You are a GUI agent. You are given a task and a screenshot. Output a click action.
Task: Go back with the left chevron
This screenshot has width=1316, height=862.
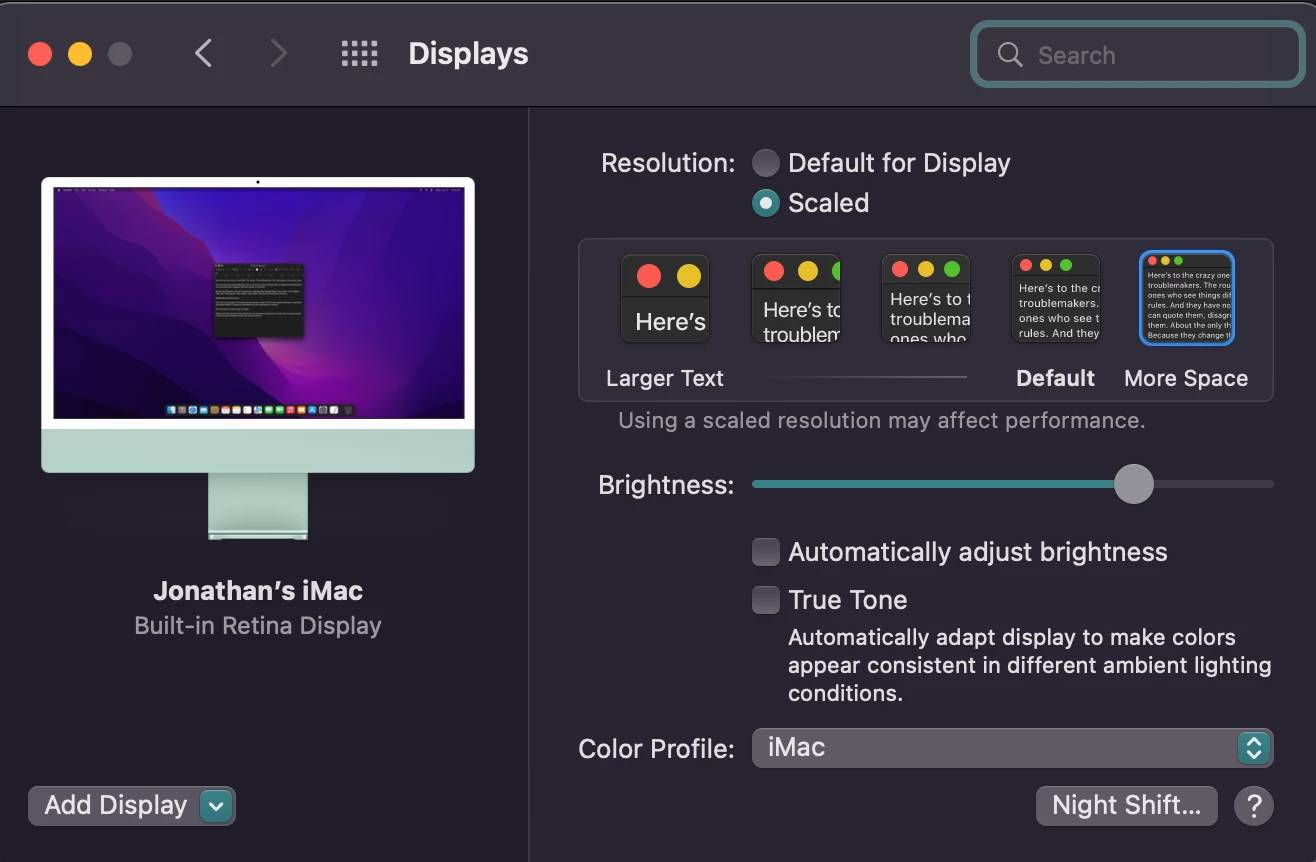203,54
